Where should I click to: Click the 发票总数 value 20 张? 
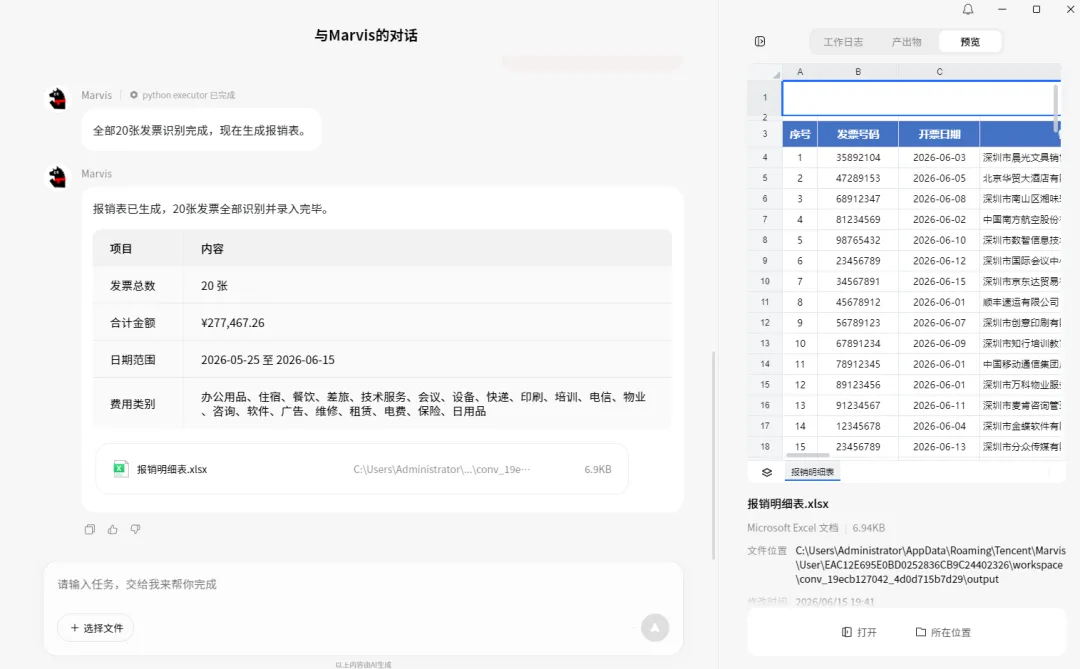pos(214,286)
